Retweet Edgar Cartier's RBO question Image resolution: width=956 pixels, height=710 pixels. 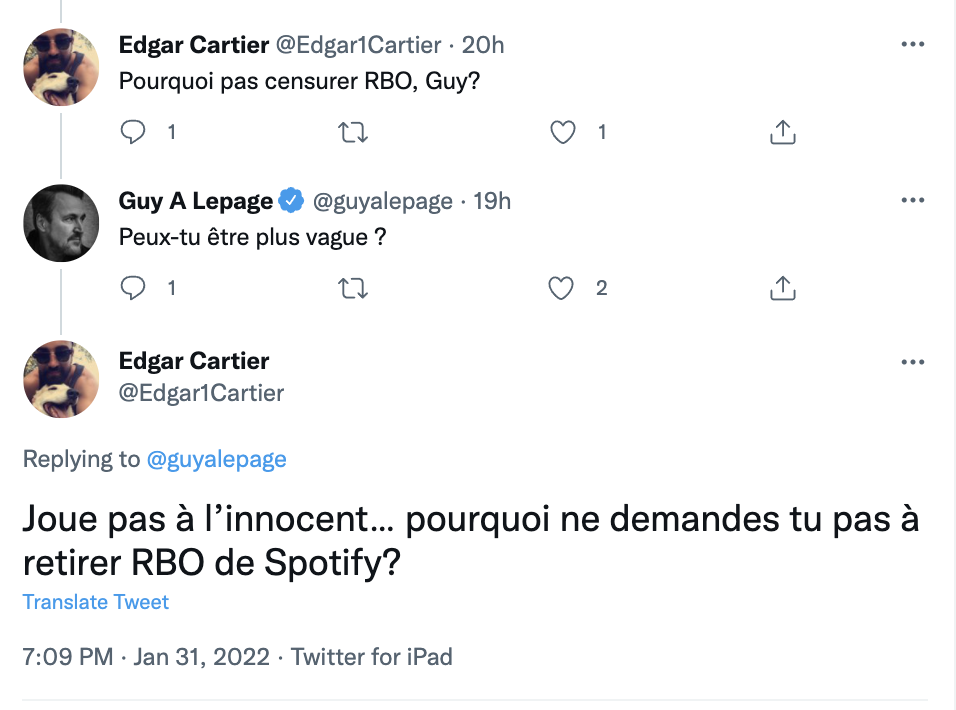(x=353, y=132)
